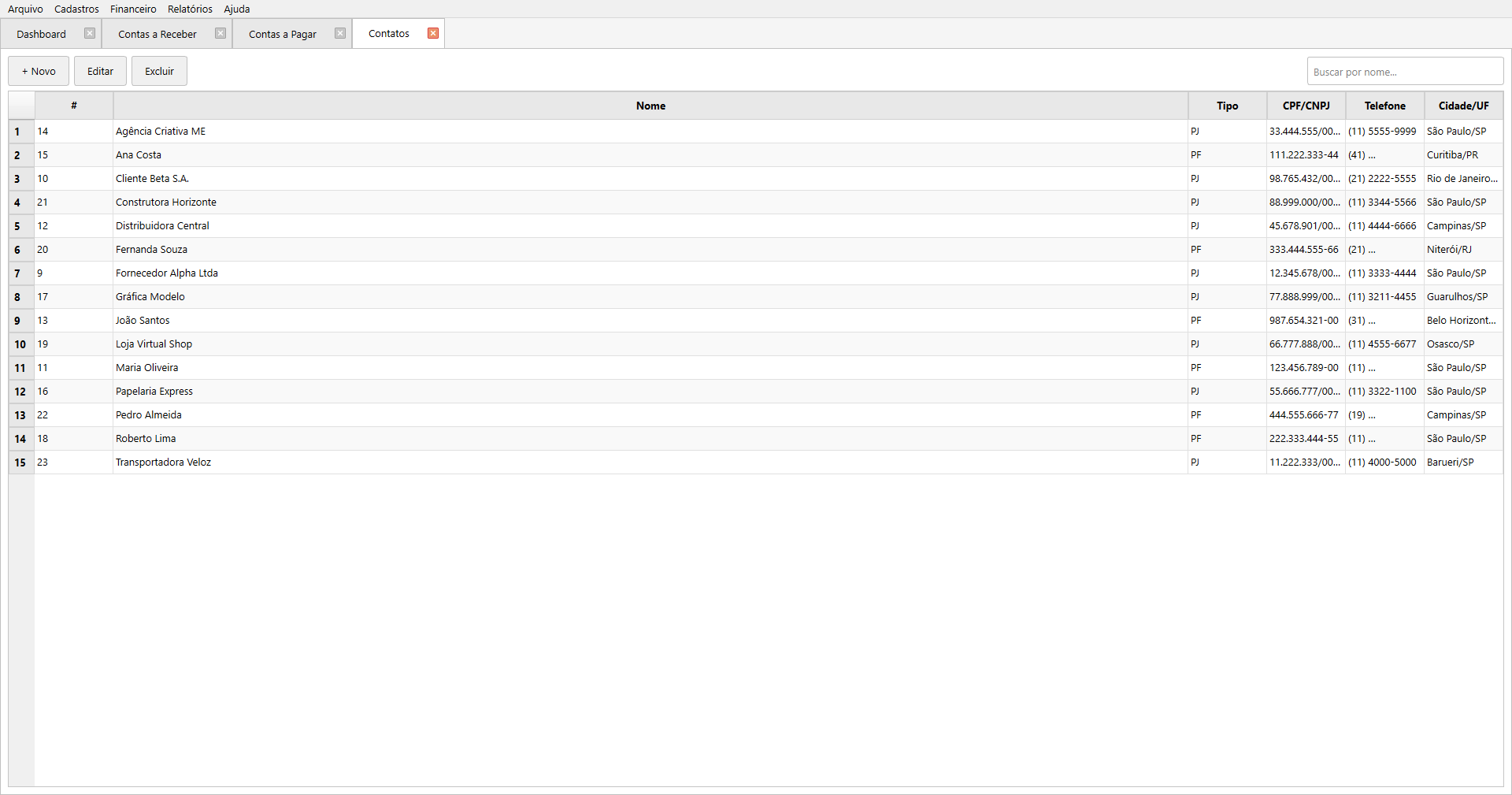Image resolution: width=1512 pixels, height=795 pixels.
Task: Sort by the Tipo column header
Action: click(x=1227, y=106)
